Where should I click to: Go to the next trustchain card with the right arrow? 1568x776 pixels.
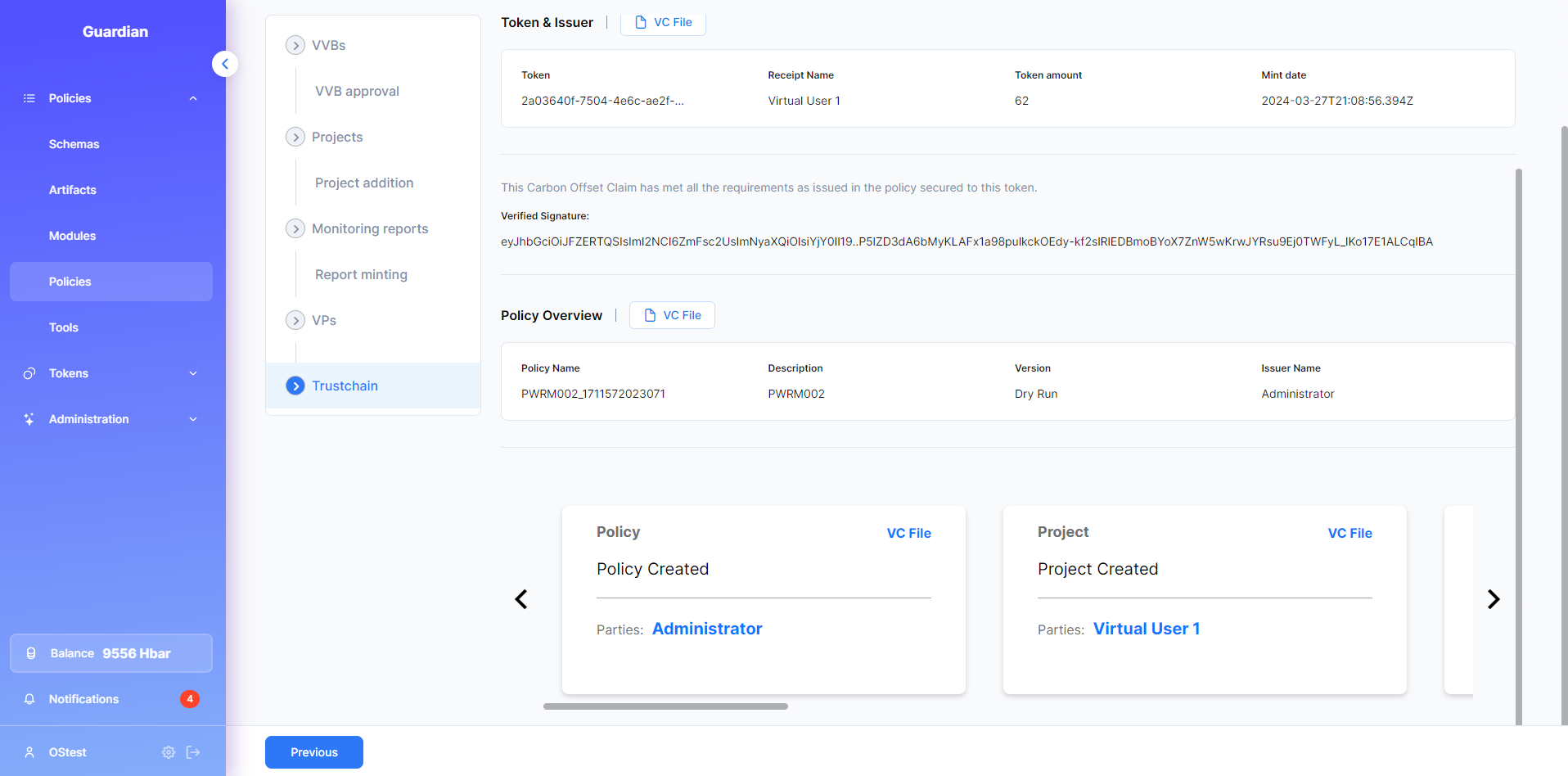click(1494, 599)
